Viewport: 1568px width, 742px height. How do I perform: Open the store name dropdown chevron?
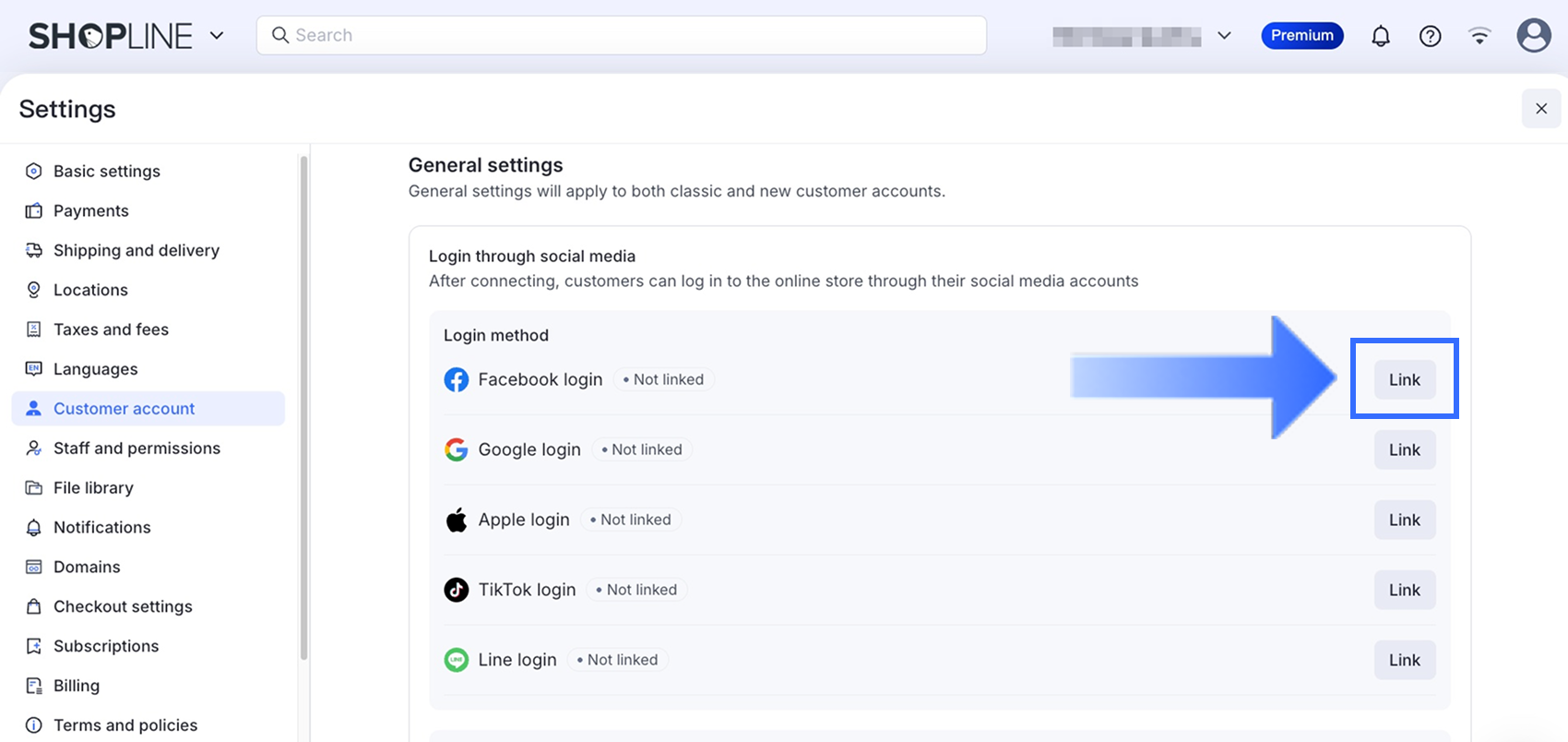point(1224,36)
